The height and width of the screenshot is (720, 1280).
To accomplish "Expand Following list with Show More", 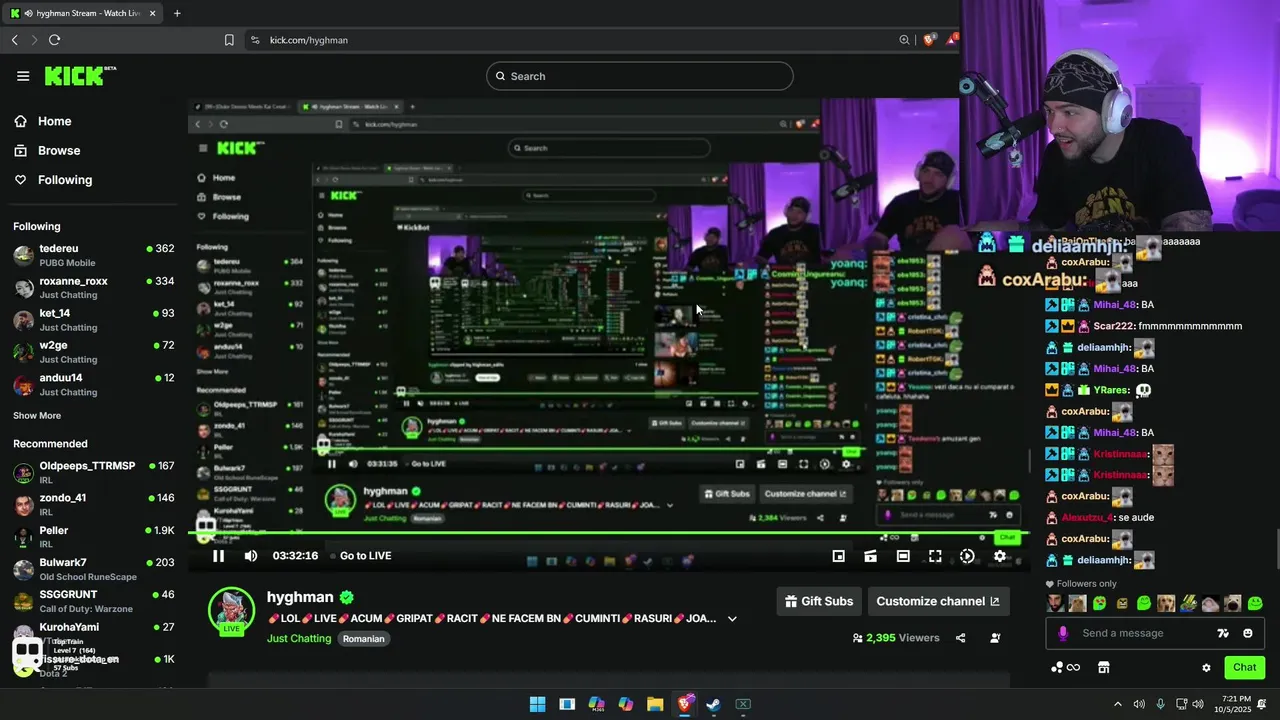I will coord(37,415).
